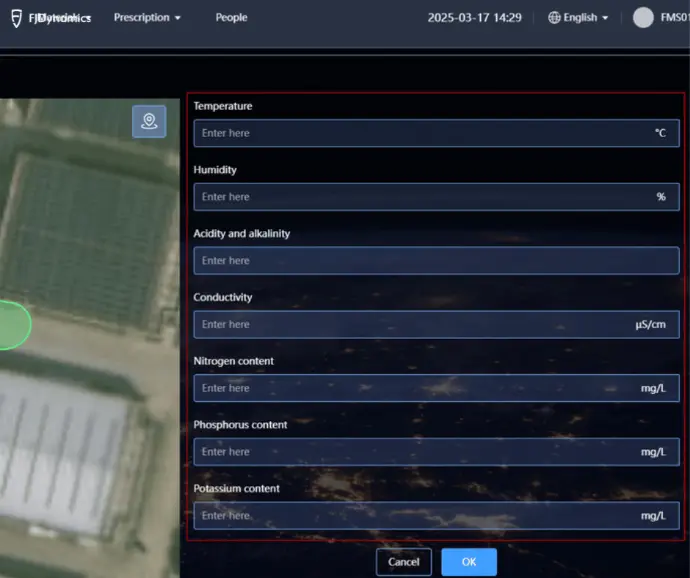Dismiss the form with Cancel

[x=404, y=562]
